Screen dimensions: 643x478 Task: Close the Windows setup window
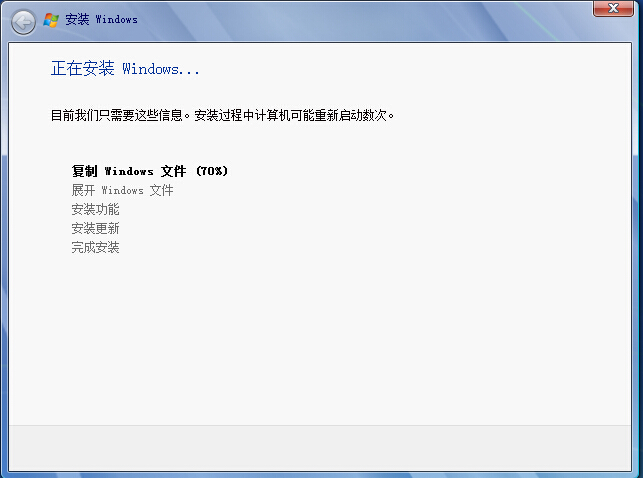[613, 8]
